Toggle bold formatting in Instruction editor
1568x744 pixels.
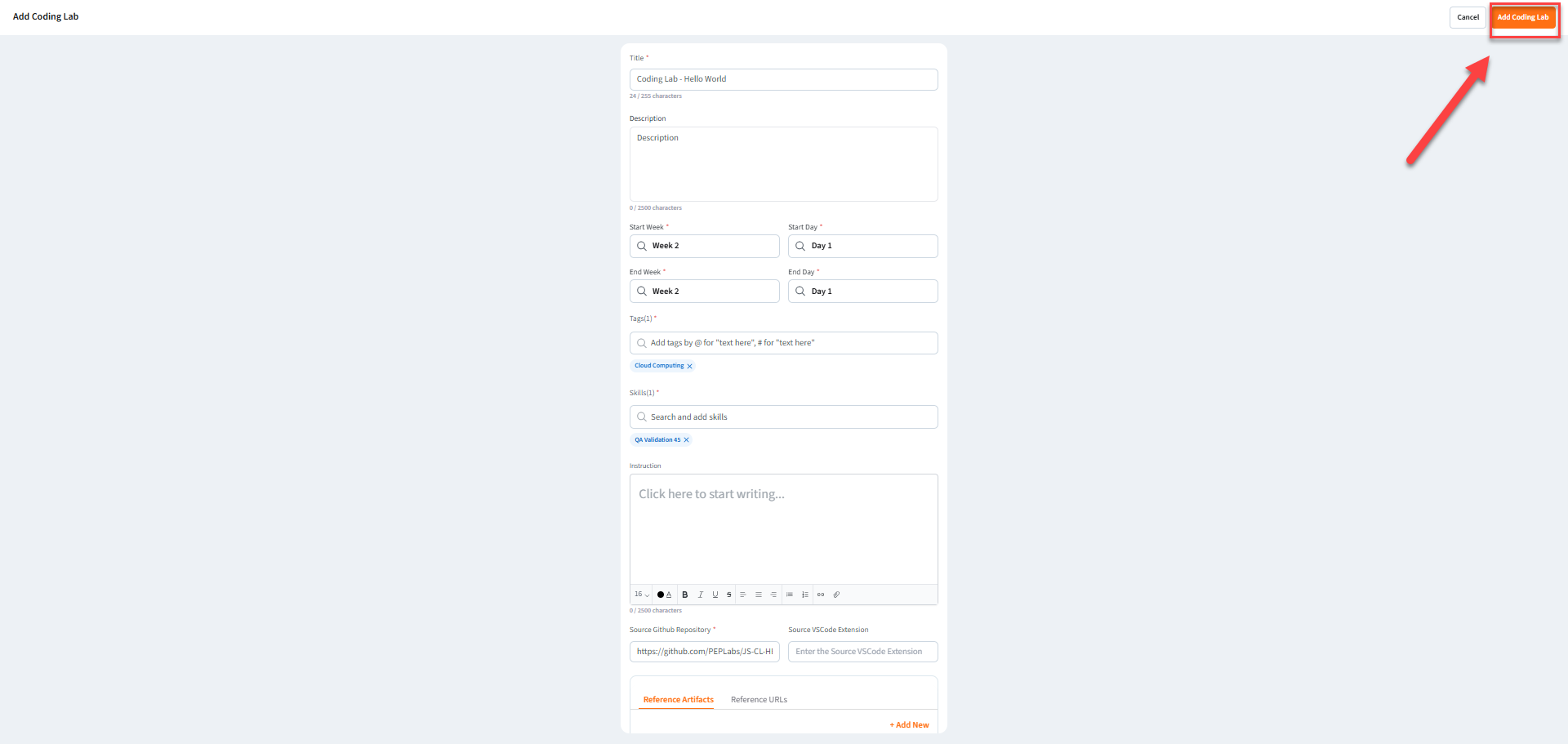tap(684, 595)
